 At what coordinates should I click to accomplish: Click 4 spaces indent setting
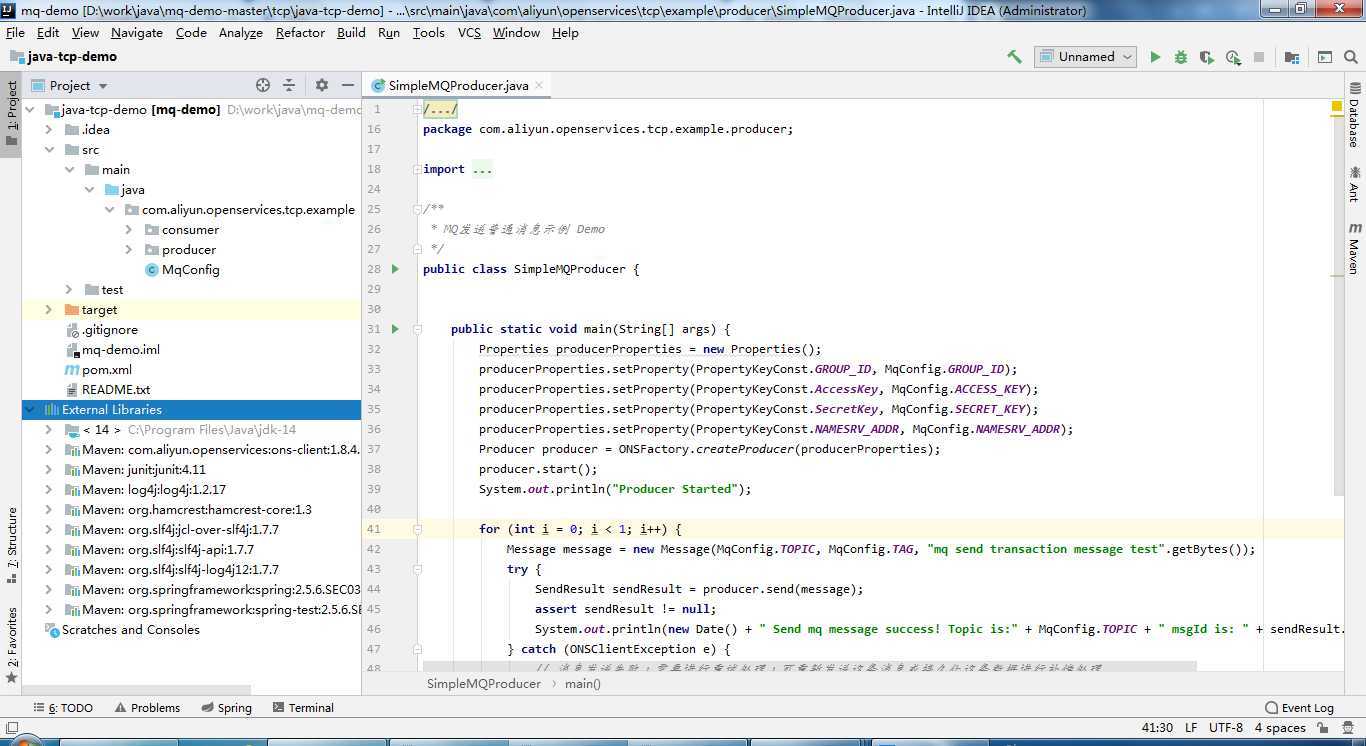[1280, 728]
